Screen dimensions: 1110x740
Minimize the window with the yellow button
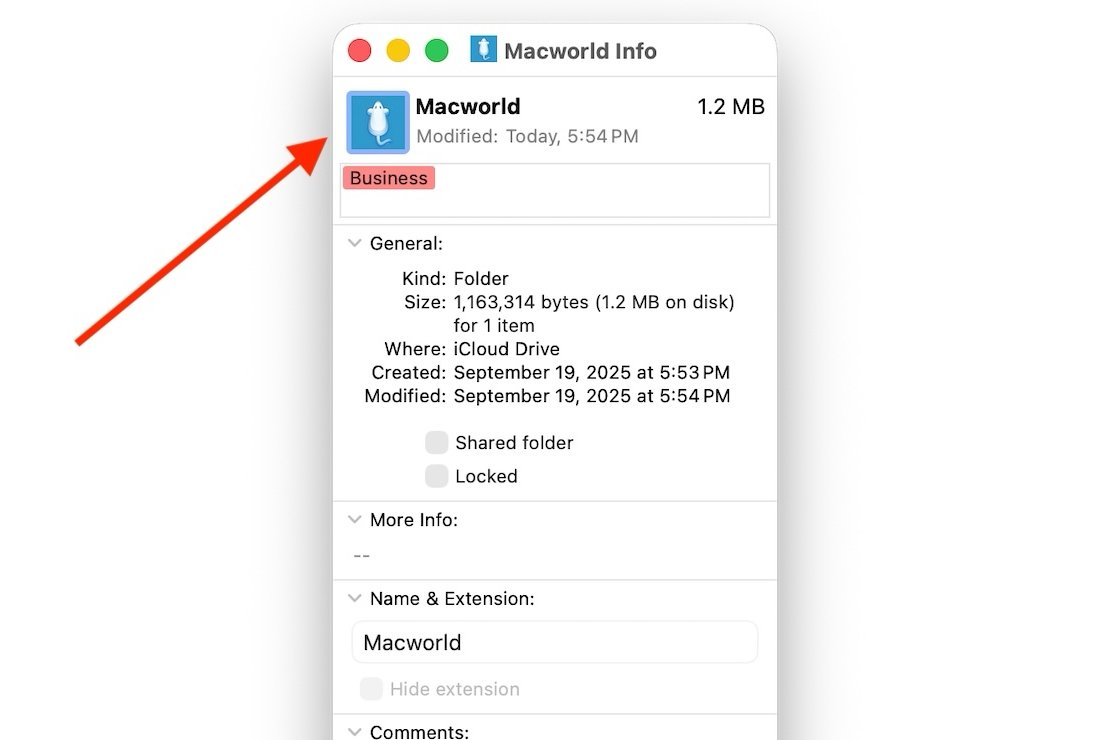(x=398, y=51)
